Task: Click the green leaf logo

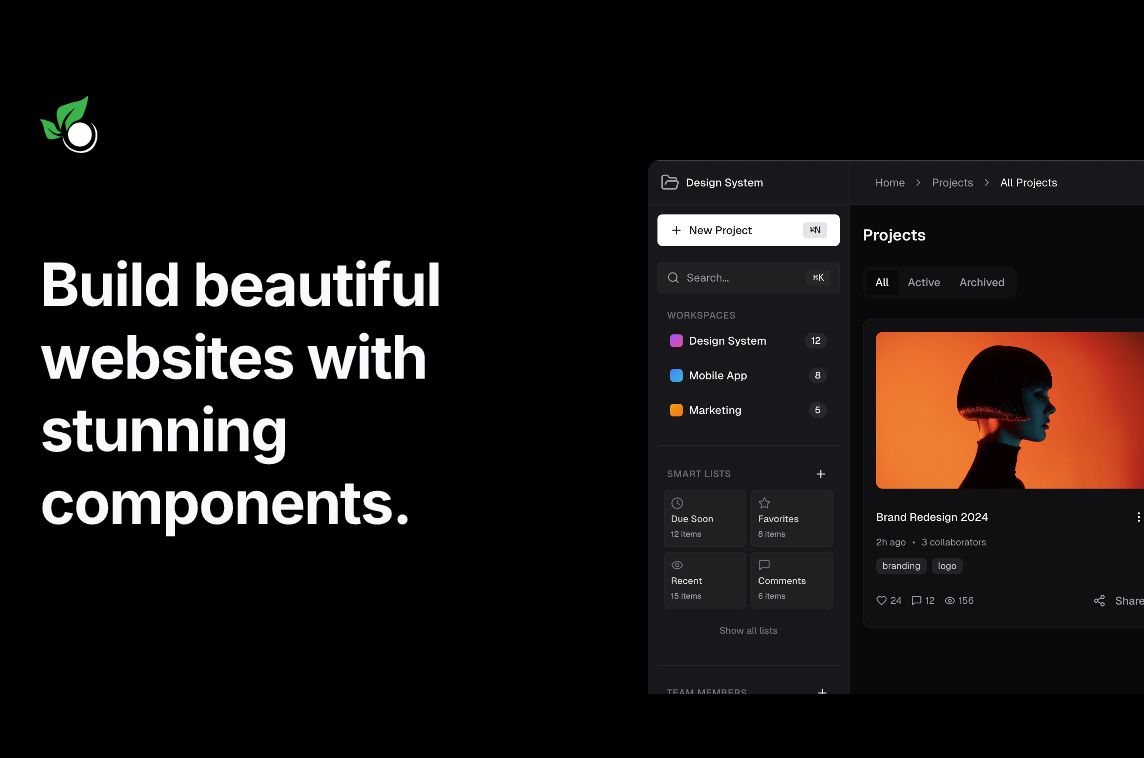Action: (69, 125)
